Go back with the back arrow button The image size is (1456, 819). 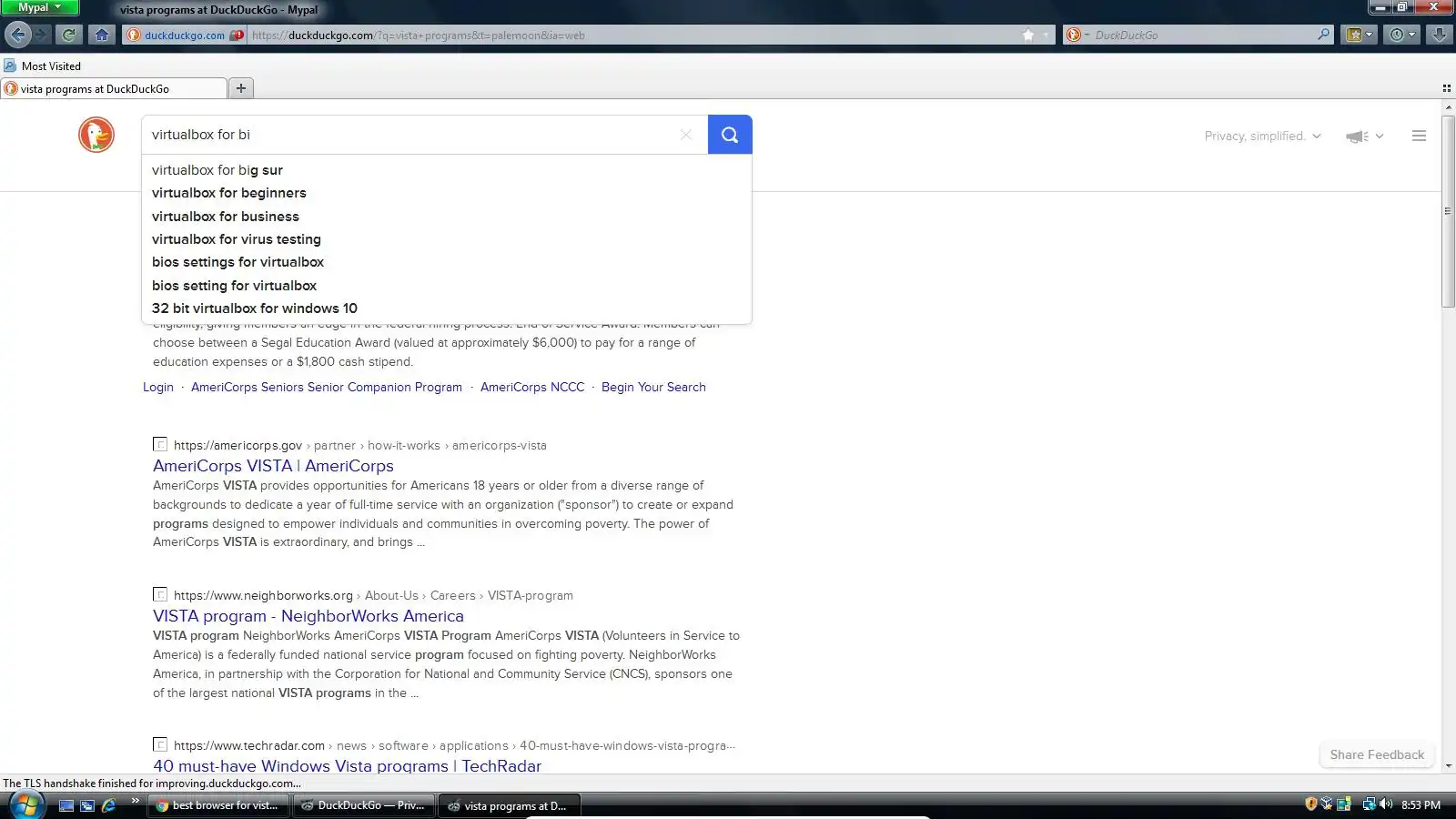tap(17, 35)
